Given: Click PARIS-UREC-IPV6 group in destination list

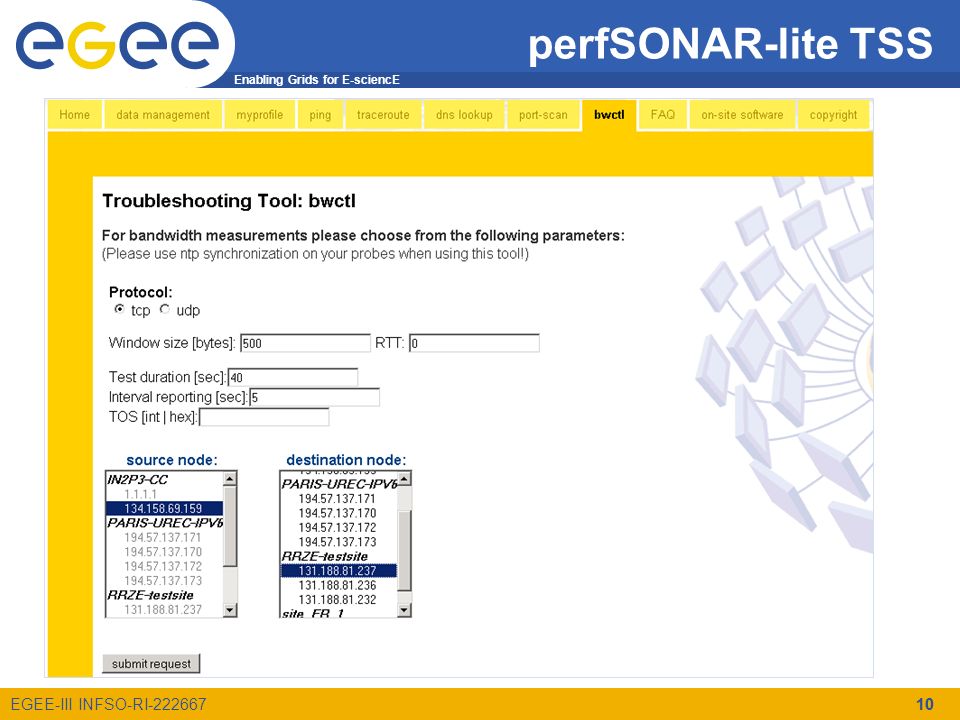Looking at the screenshot, I should tap(339, 484).
